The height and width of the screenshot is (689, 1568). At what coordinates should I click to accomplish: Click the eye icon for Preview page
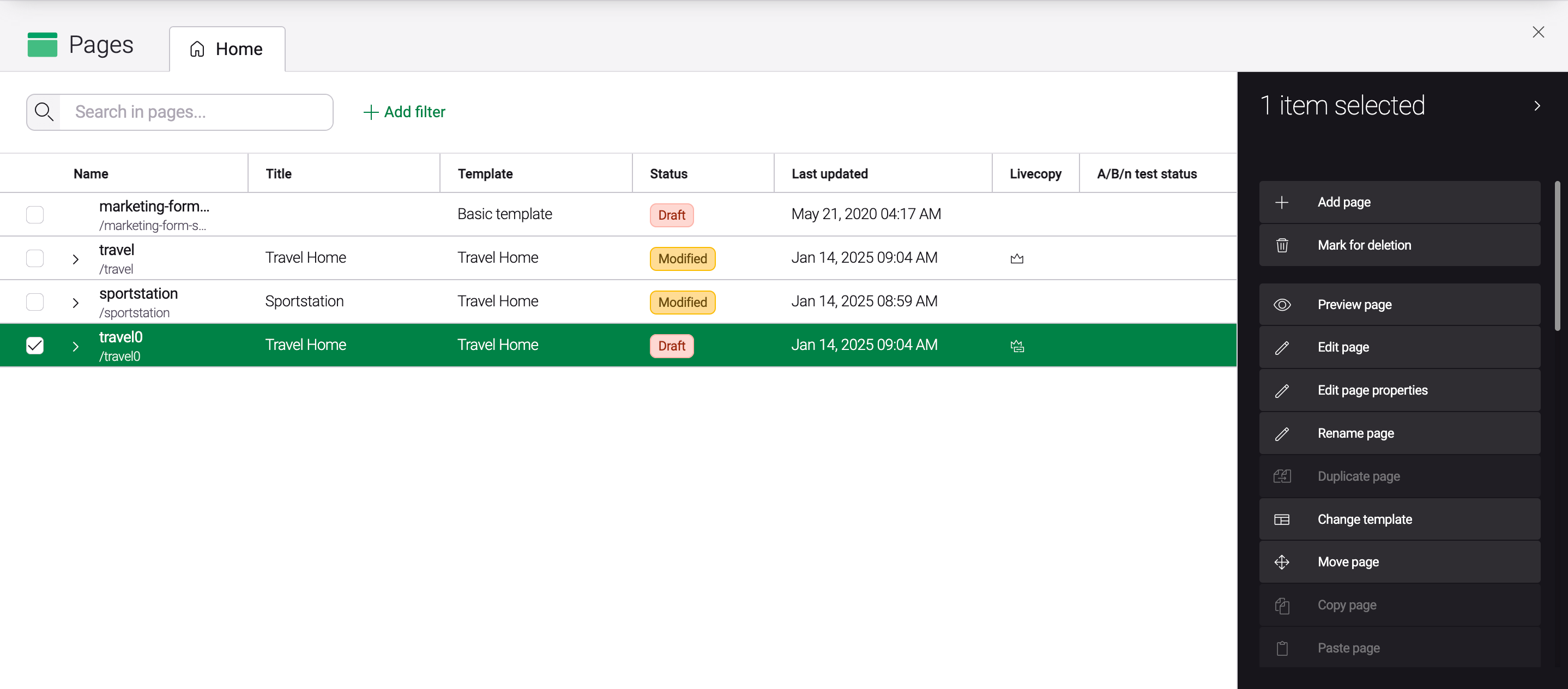pos(1282,305)
